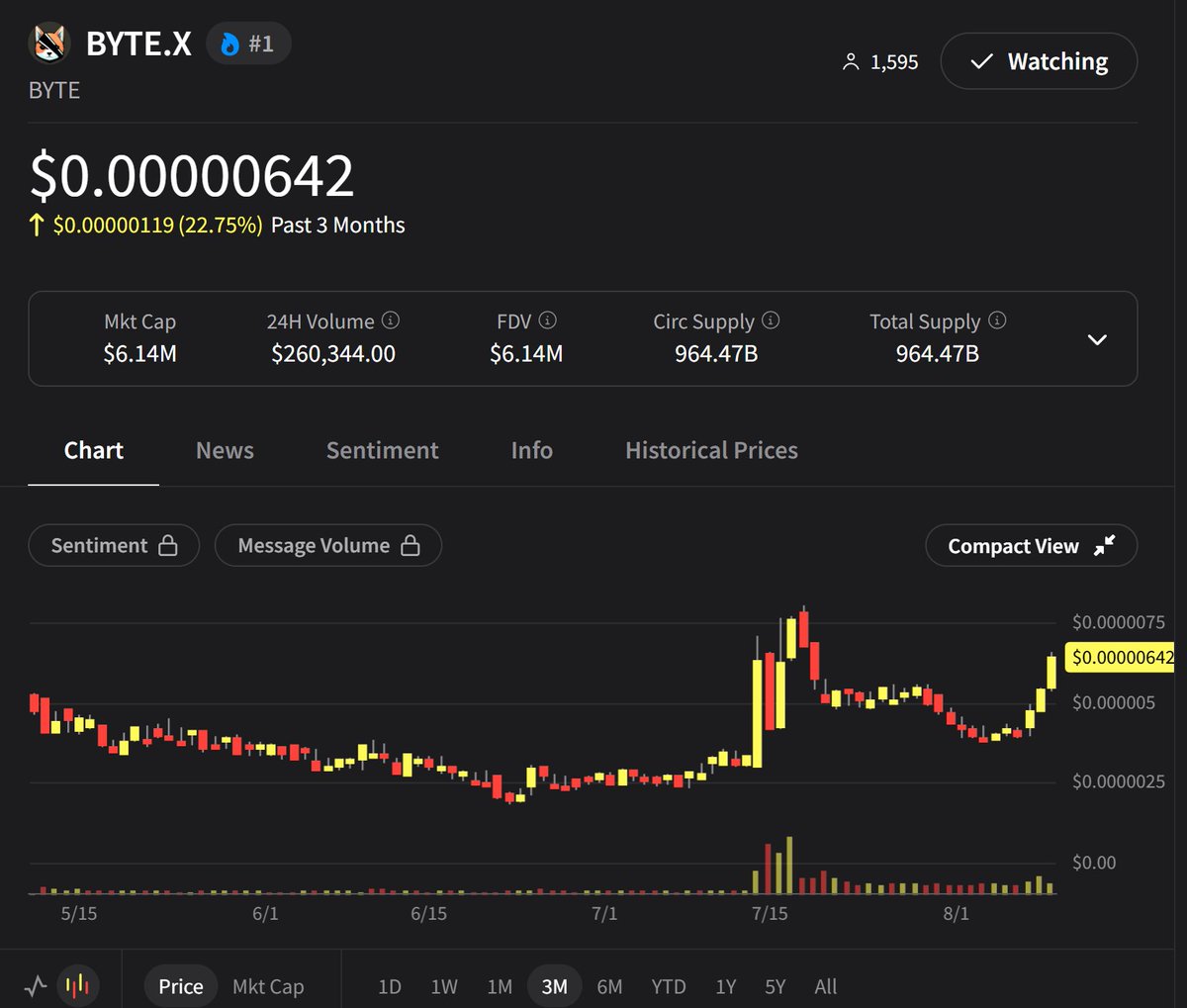Open the Sentiment tab
The width and height of the screenshot is (1187, 1008).
tap(382, 451)
